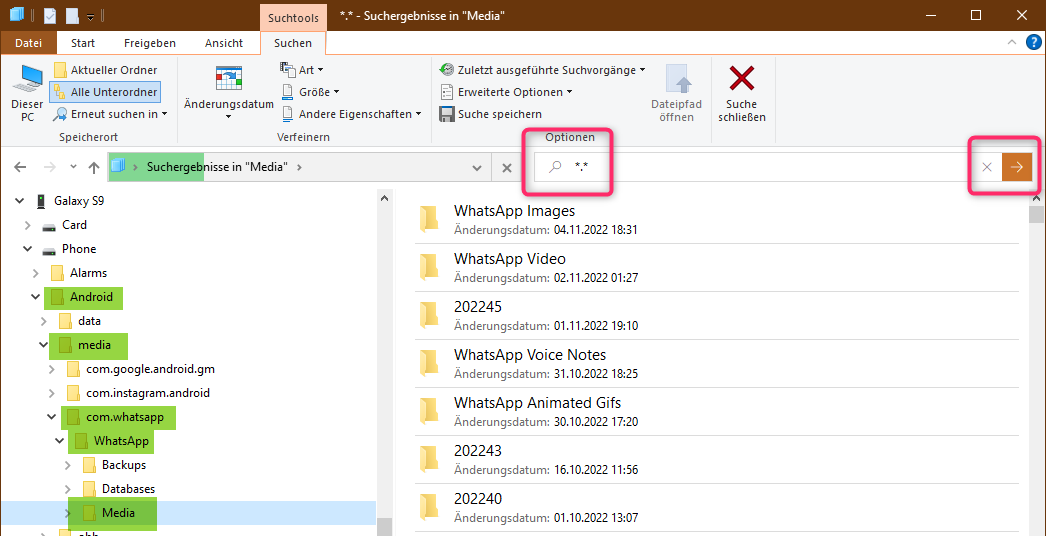
Task: Select WhatsApp Voice Notes result
Action: 717,363
